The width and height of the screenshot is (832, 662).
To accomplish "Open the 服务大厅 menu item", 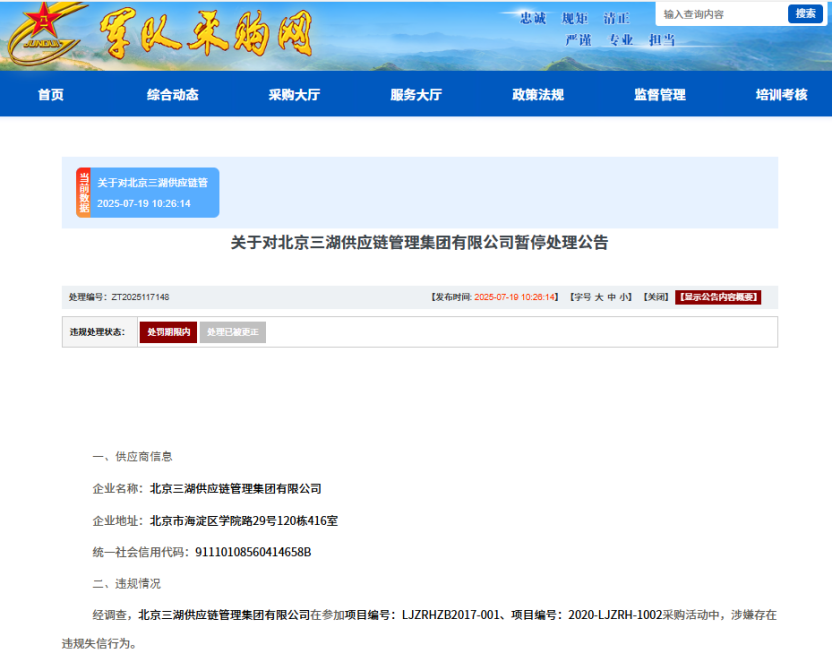I will click(x=416, y=94).
